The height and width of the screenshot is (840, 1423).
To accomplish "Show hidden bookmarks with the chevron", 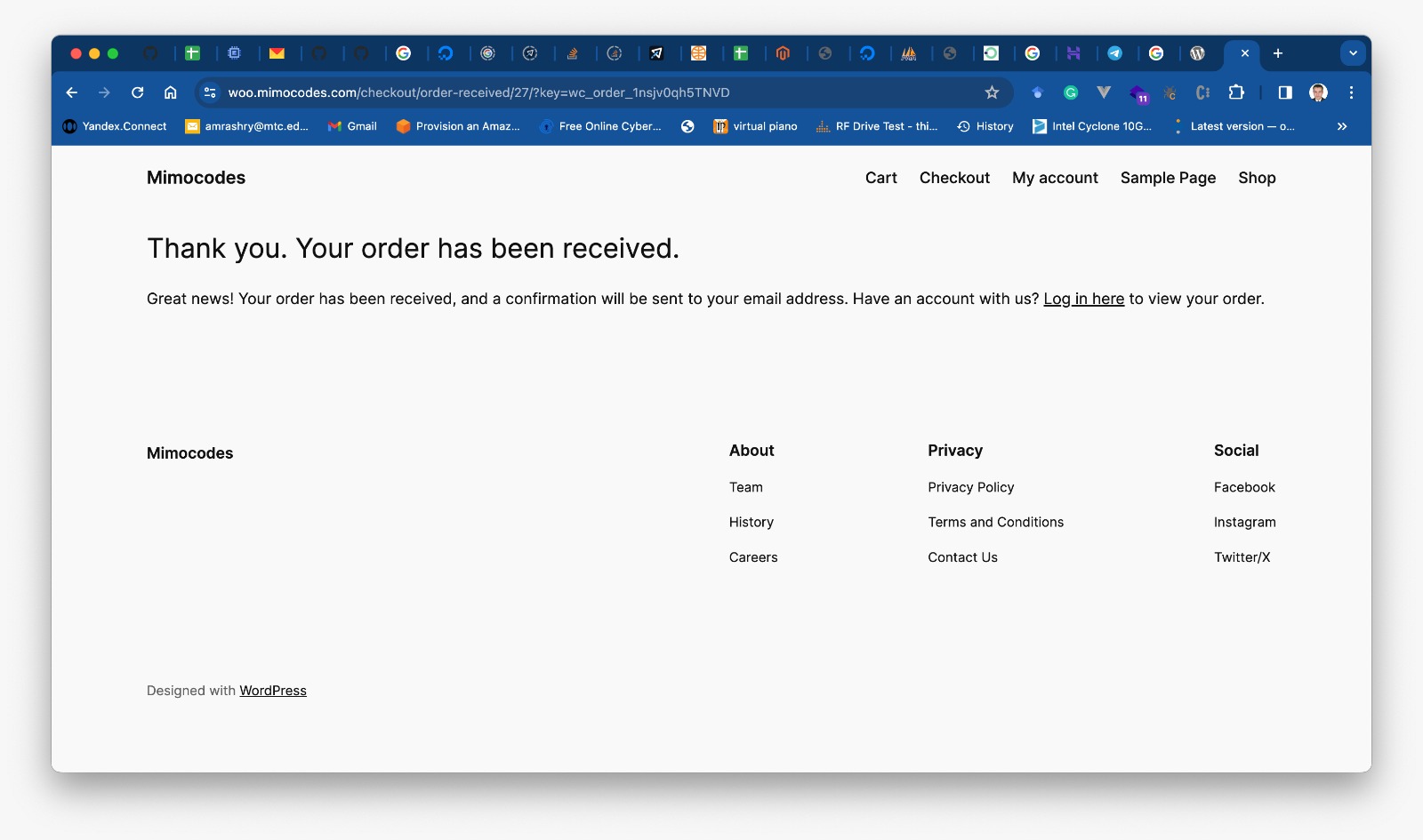I will [x=1342, y=126].
